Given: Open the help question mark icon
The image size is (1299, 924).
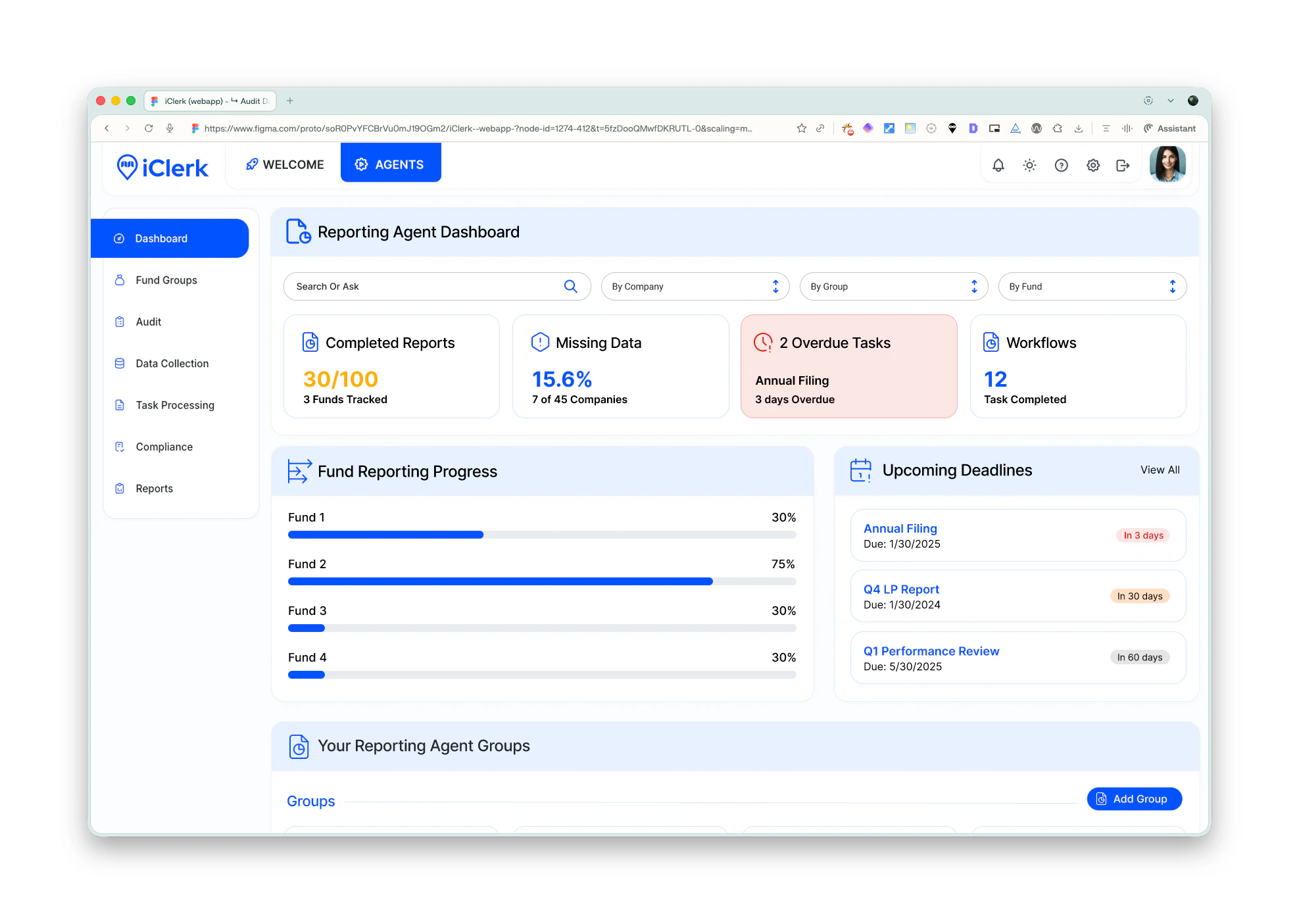Looking at the screenshot, I should (x=1061, y=166).
